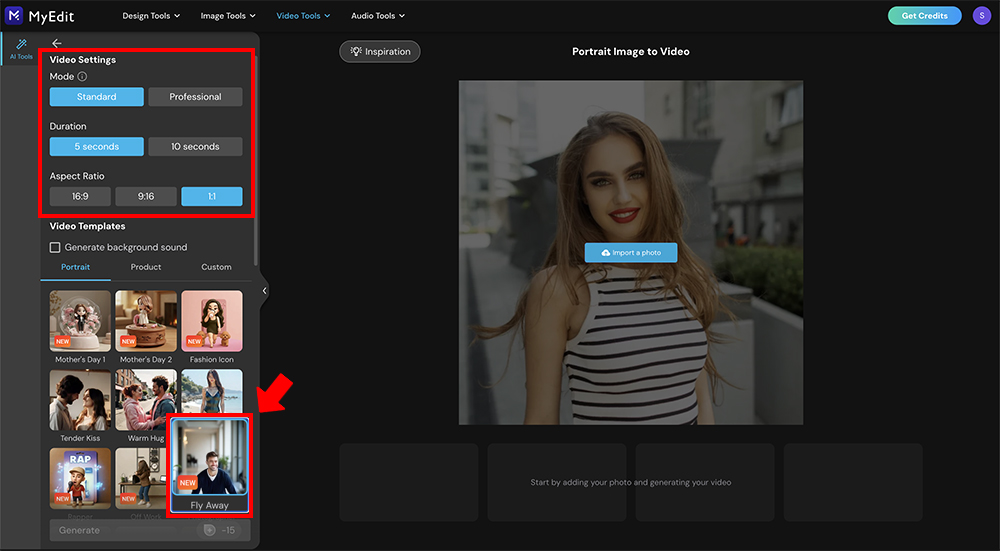Image resolution: width=1000 pixels, height=551 pixels.
Task: Open the Video Tools dropdown menu
Action: tap(303, 15)
